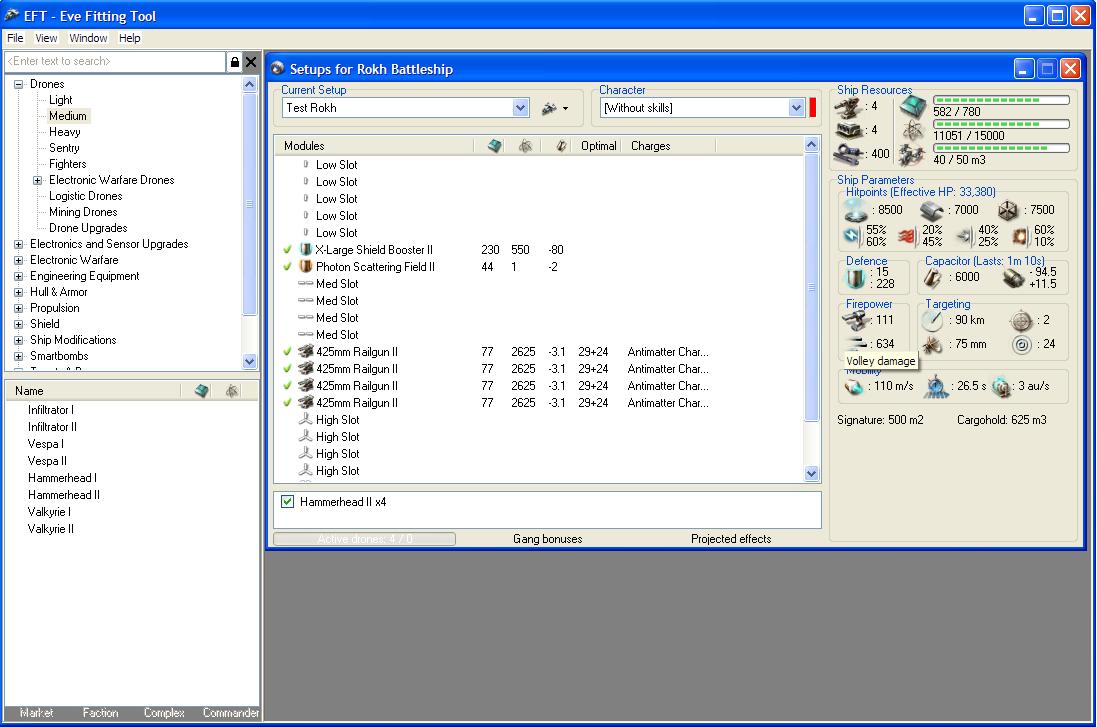Viewport: 1097px width, 727px height.
Task: Click the targeting range icon showing 90 km
Action: point(932,320)
